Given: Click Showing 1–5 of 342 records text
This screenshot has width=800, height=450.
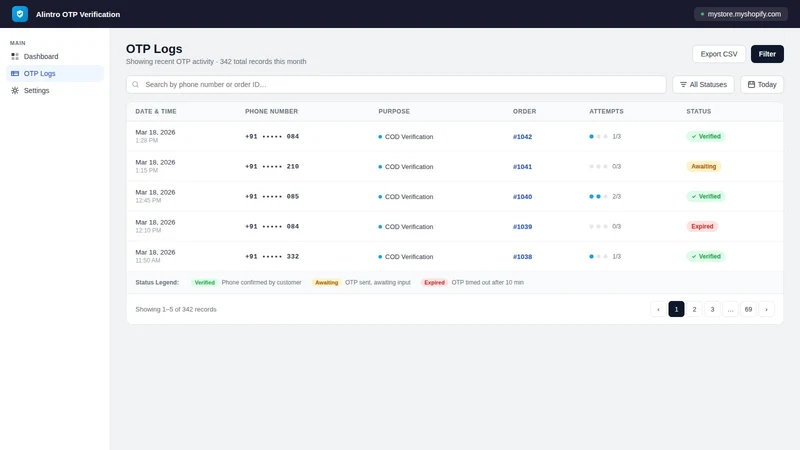Looking at the screenshot, I should click(x=176, y=309).
